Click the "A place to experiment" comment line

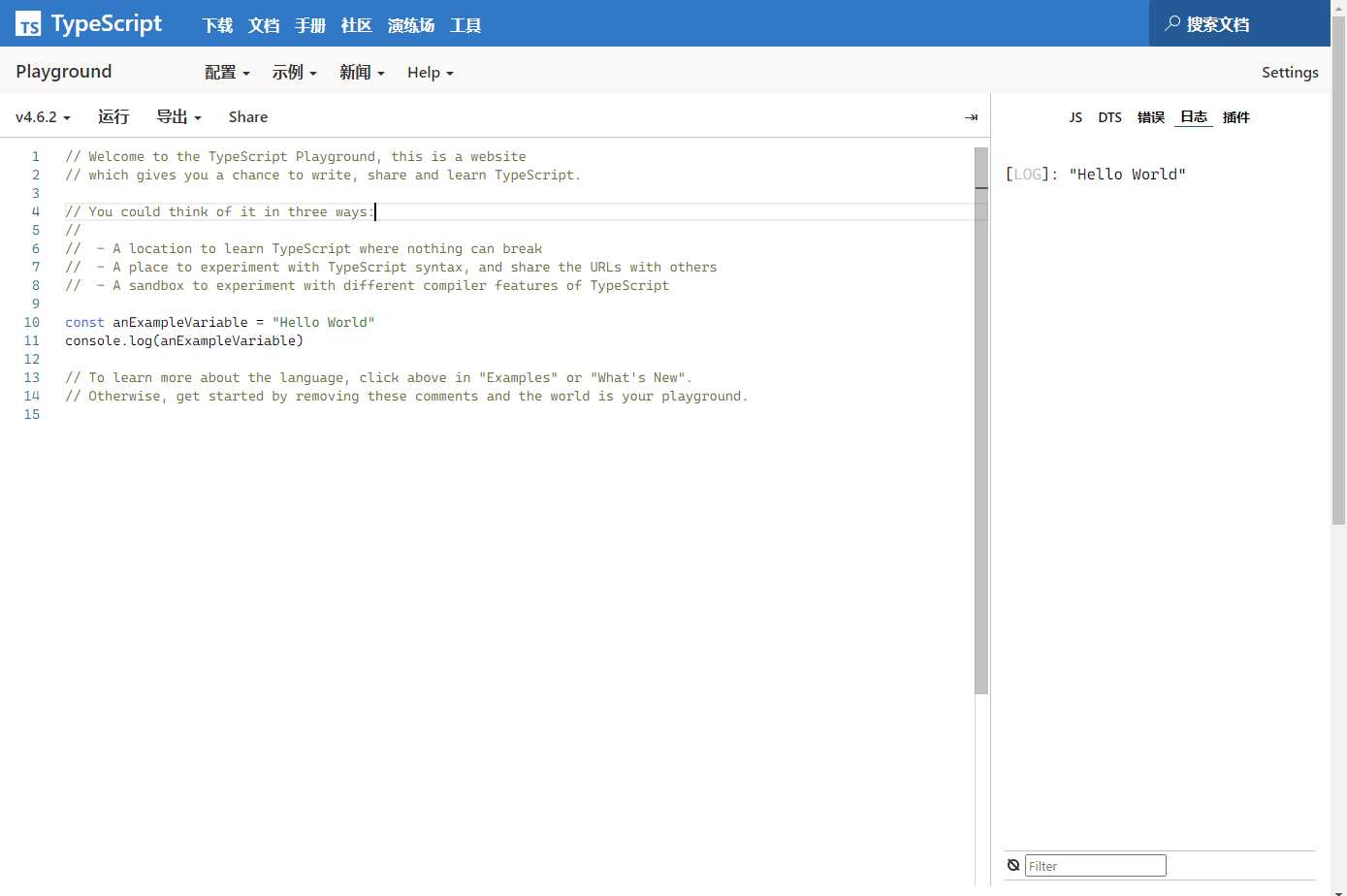[391, 268]
